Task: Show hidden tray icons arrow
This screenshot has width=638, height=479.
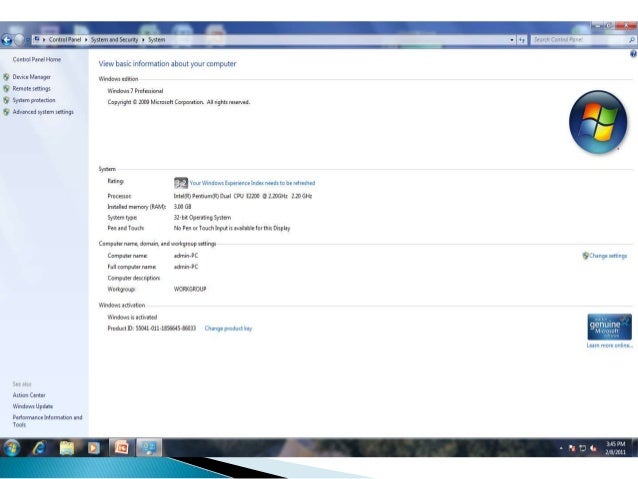Action: click(561, 448)
